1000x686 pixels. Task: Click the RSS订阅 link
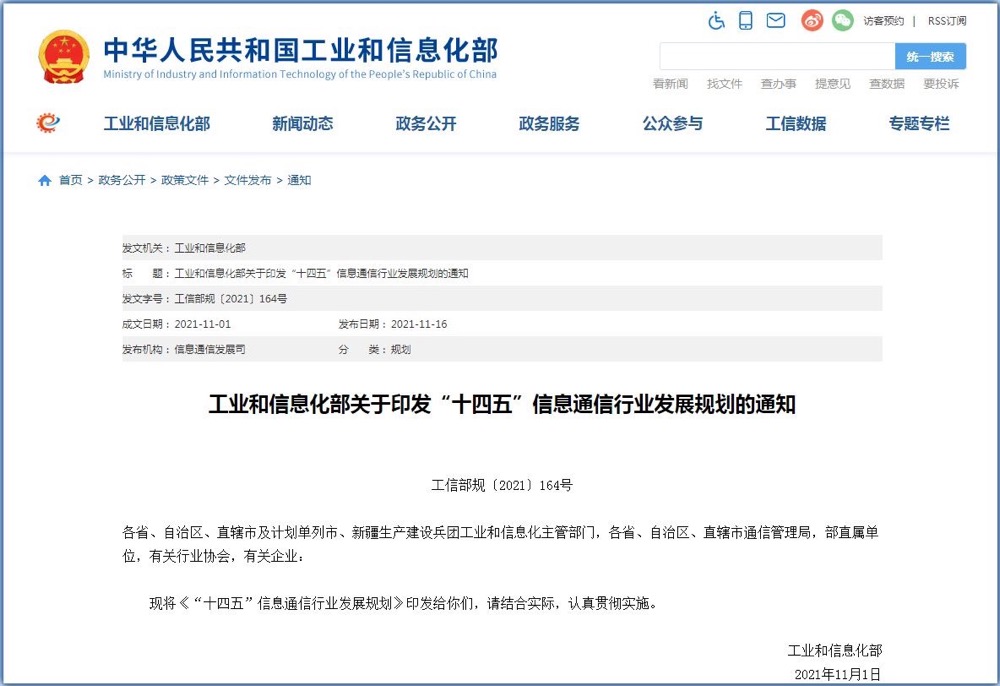(x=946, y=21)
